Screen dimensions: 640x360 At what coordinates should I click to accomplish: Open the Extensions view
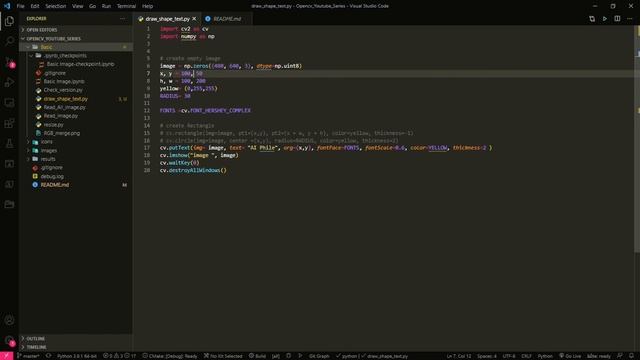(9, 123)
